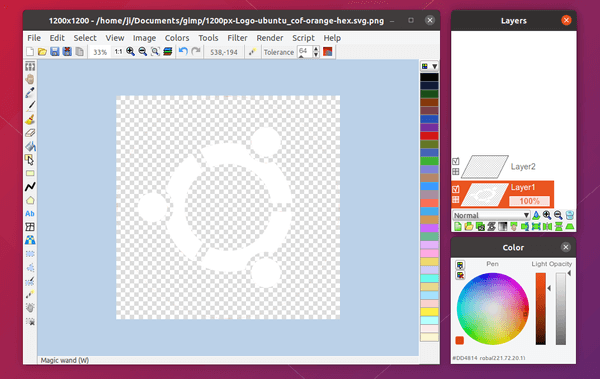Image resolution: width=600 pixels, height=379 pixels.
Task: Open the Filter menu
Action: click(237, 38)
